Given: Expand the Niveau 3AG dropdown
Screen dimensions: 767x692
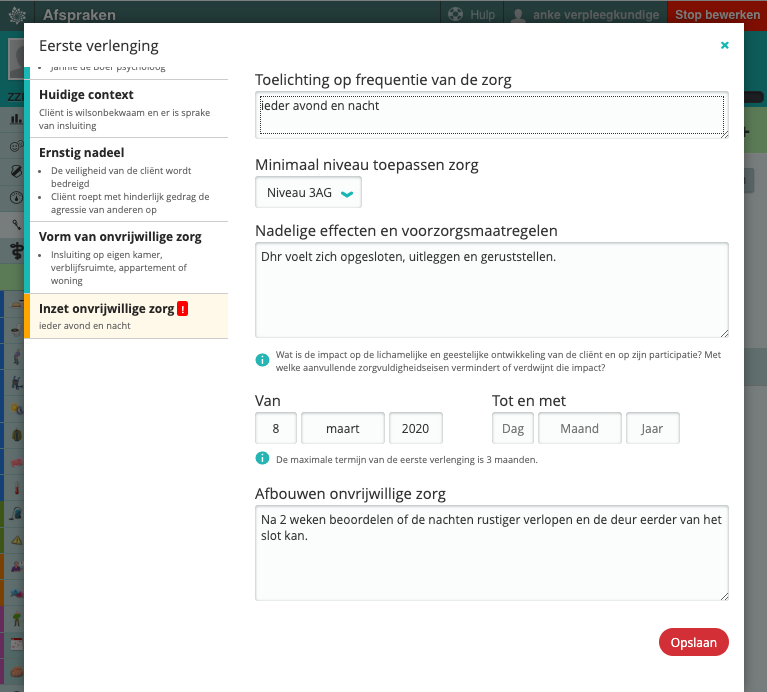Looking at the screenshot, I should (308, 193).
